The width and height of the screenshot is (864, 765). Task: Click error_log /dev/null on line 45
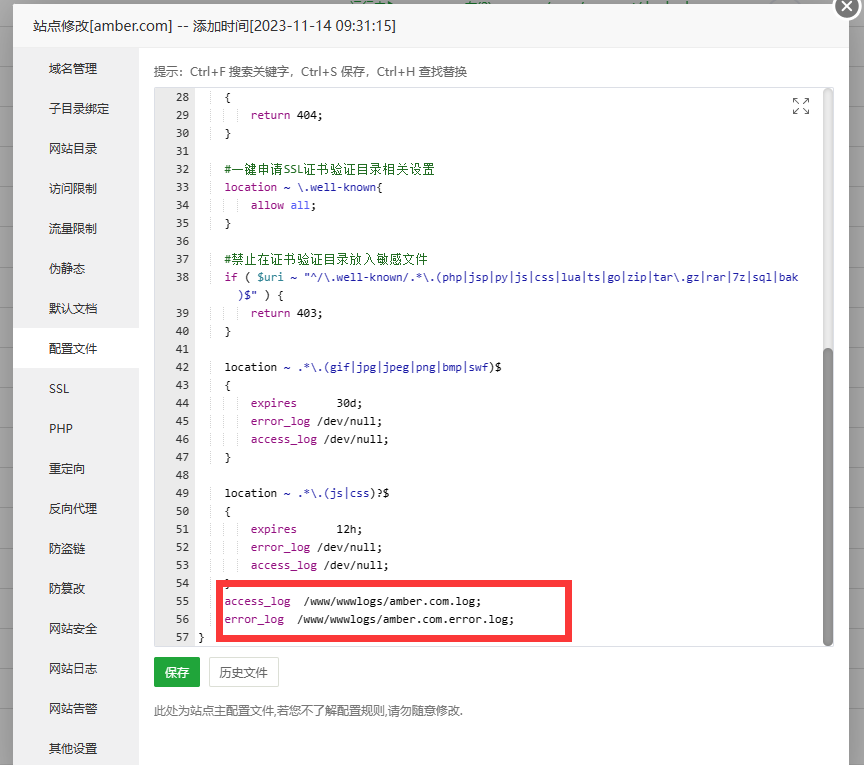click(316, 421)
